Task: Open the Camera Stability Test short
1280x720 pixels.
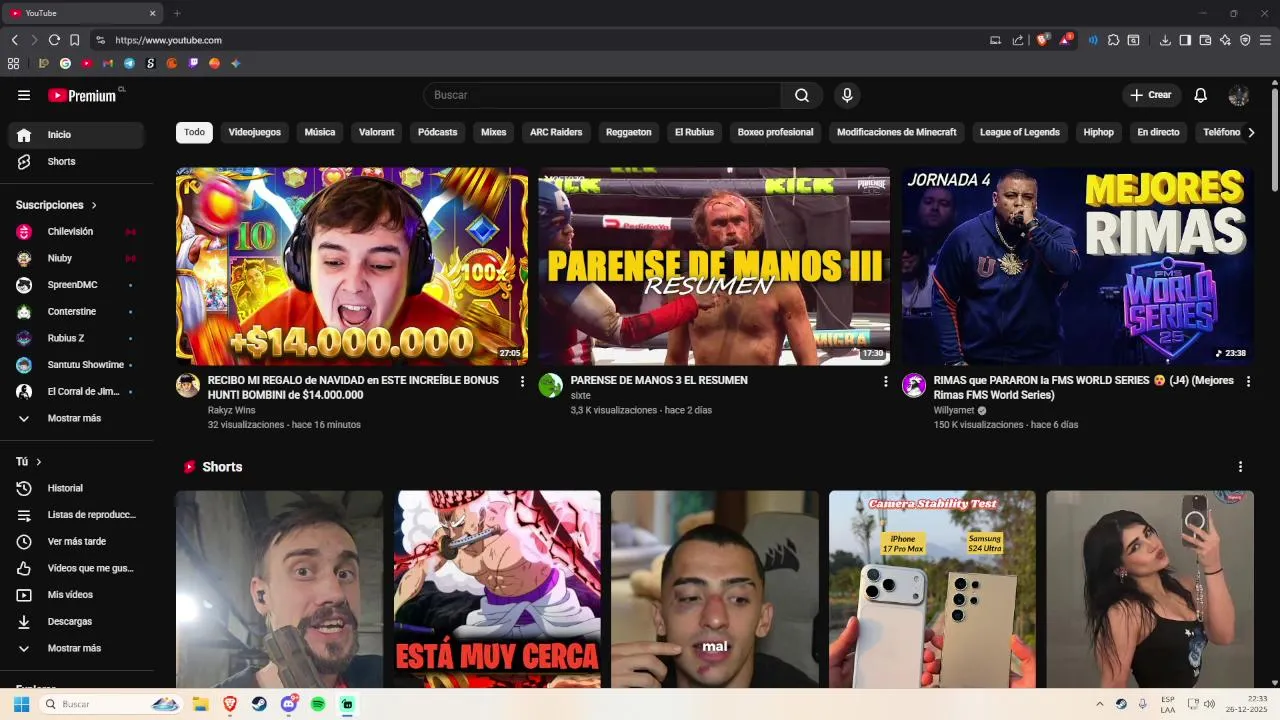Action: point(932,589)
